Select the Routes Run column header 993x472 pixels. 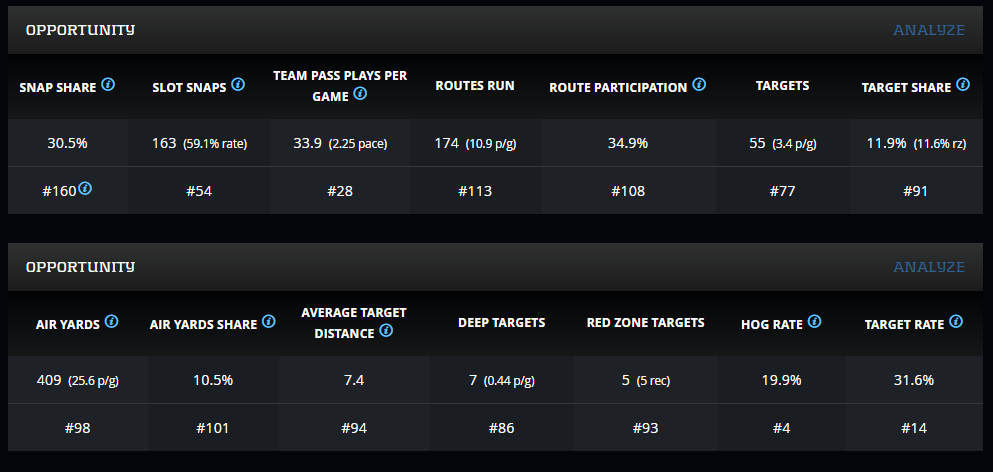click(475, 86)
